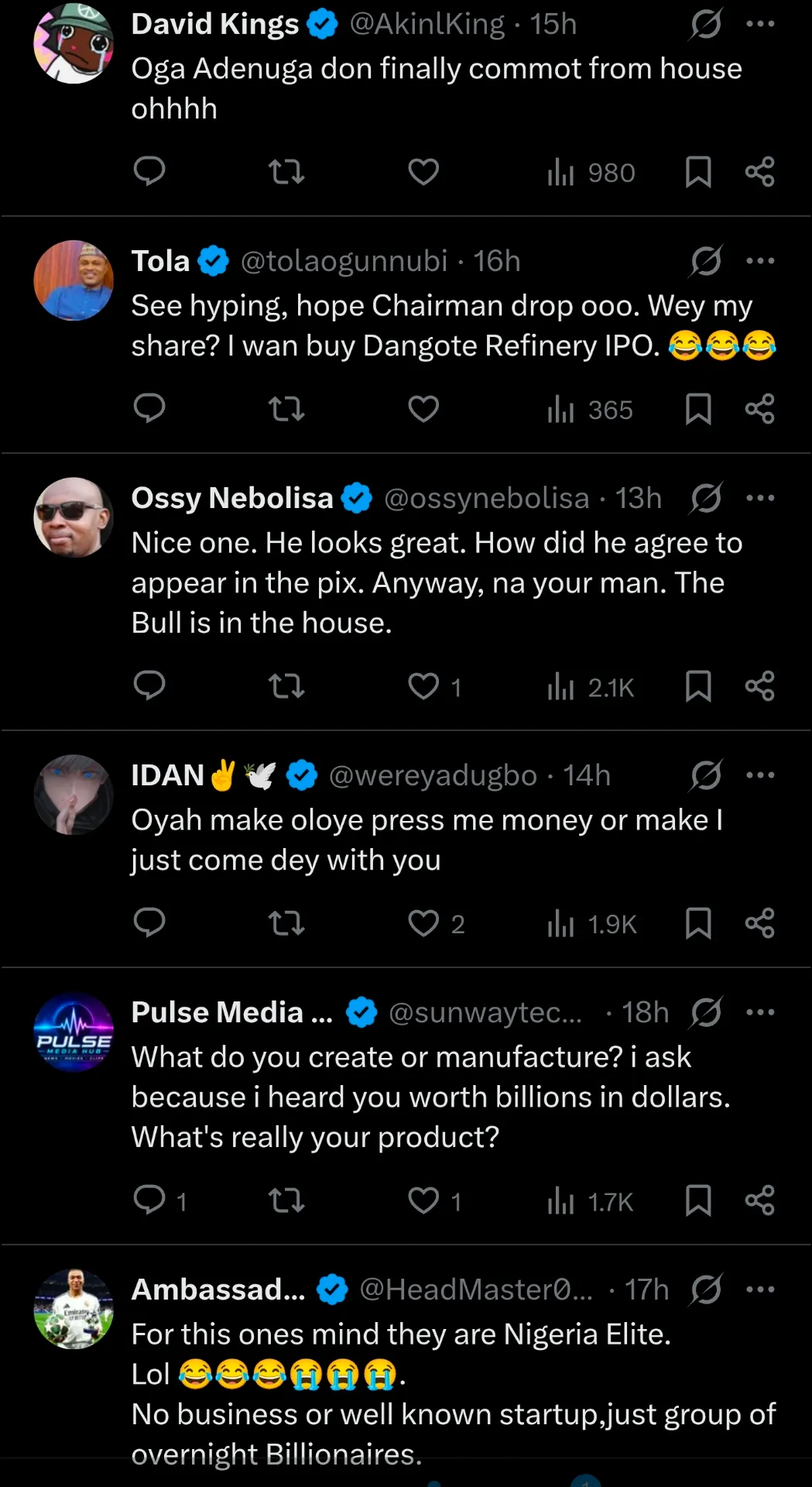
Task: Open more options on Tola's tweet
Action: [760, 261]
